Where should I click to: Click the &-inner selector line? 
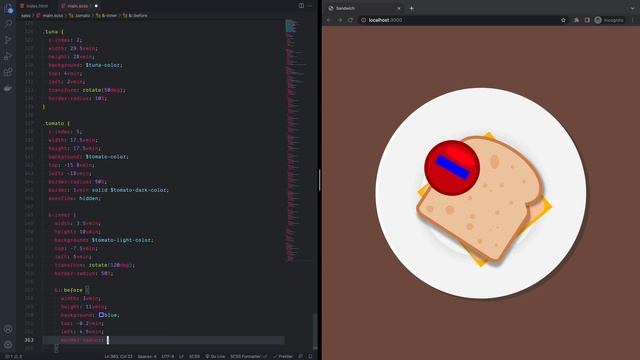[x=62, y=215]
